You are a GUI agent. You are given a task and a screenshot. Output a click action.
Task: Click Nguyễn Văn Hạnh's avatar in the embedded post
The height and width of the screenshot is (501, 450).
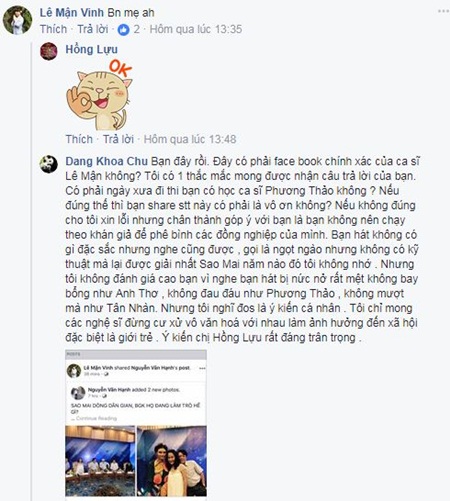78,393
